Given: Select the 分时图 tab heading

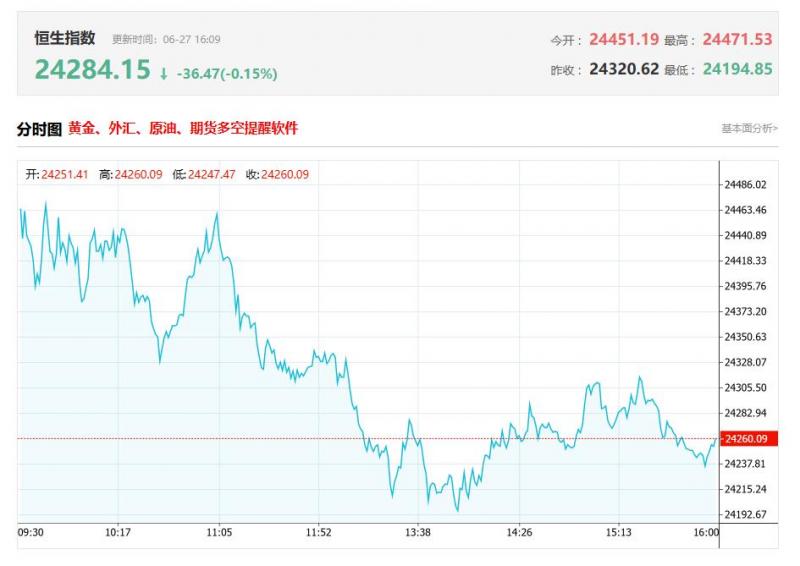Looking at the screenshot, I should pyautogui.click(x=39, y=129).
